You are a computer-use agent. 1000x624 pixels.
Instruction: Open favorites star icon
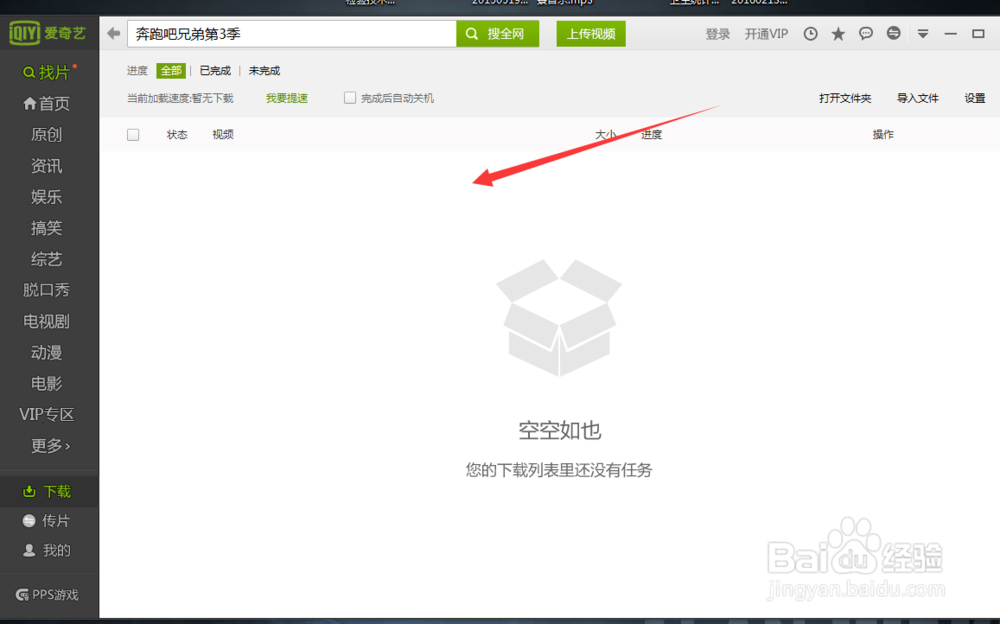point(838,34)
